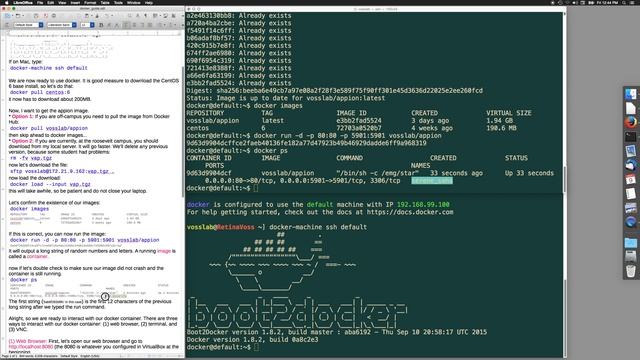This screenshot has width=640, height=360.
Task: Toggle Underline formatting in Writer
Action: click(117, 25)
